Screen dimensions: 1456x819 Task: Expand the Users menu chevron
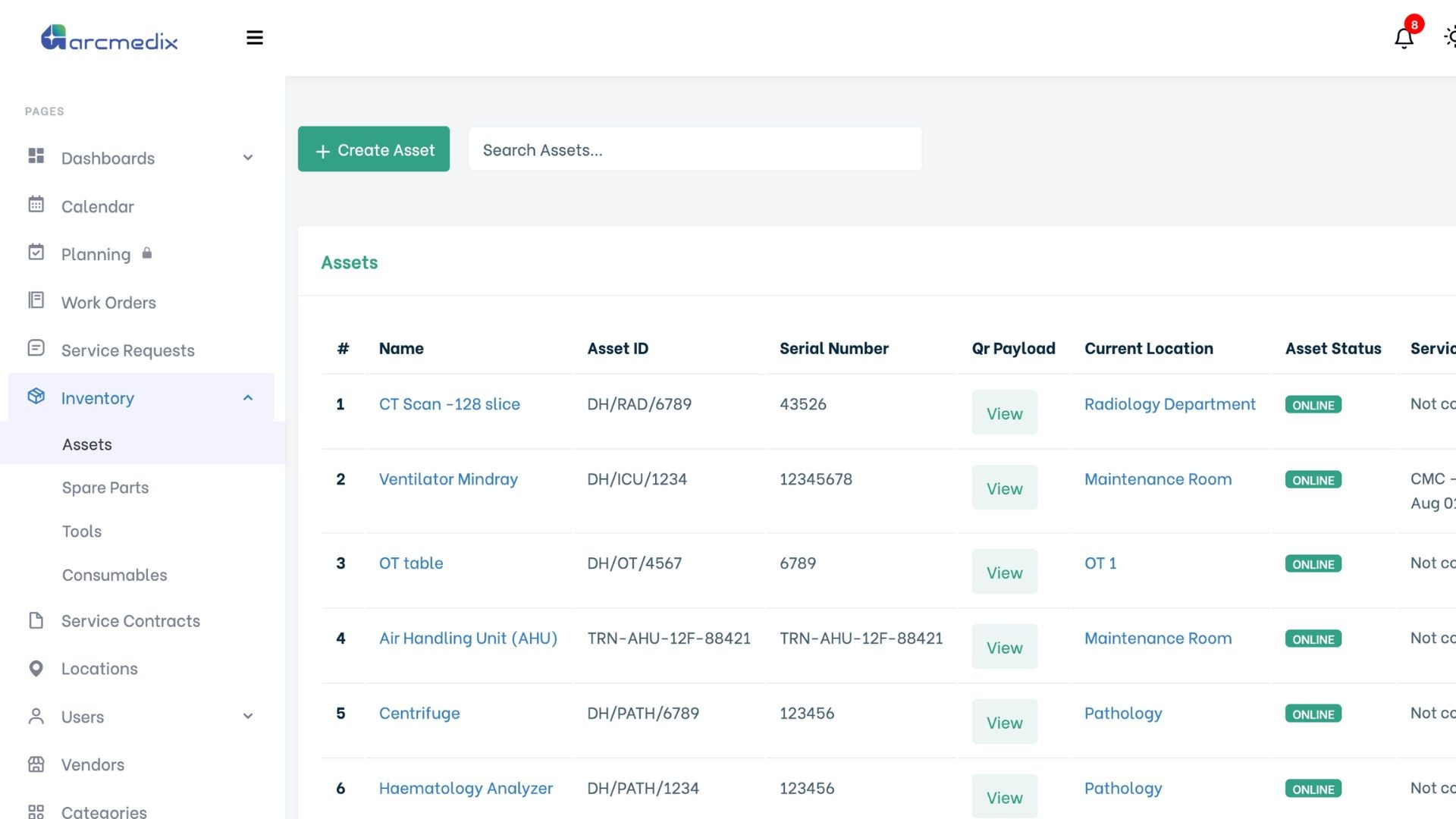[248, 716]
